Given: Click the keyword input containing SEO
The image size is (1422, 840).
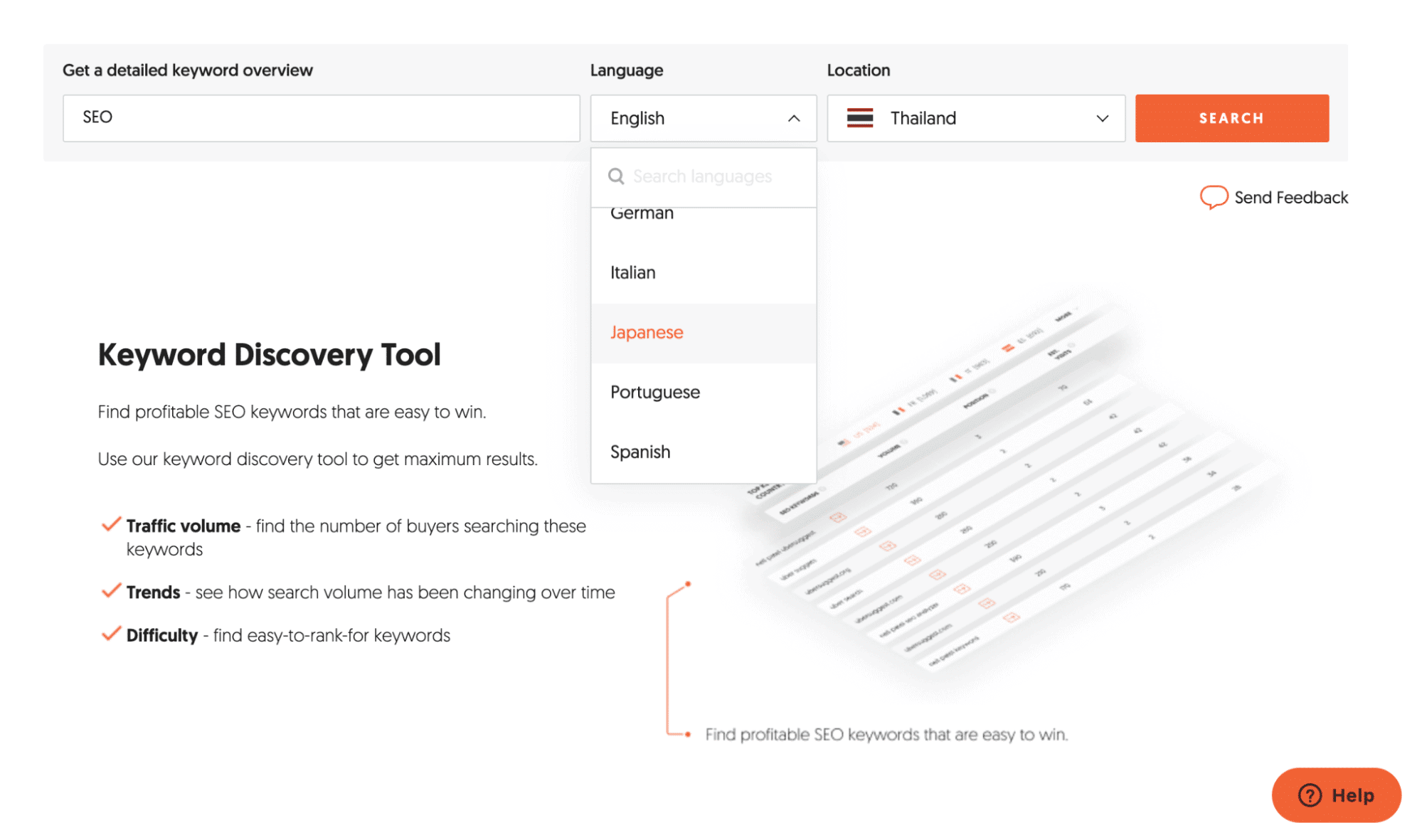Looking at the screenshot, I should coord(322,118).
